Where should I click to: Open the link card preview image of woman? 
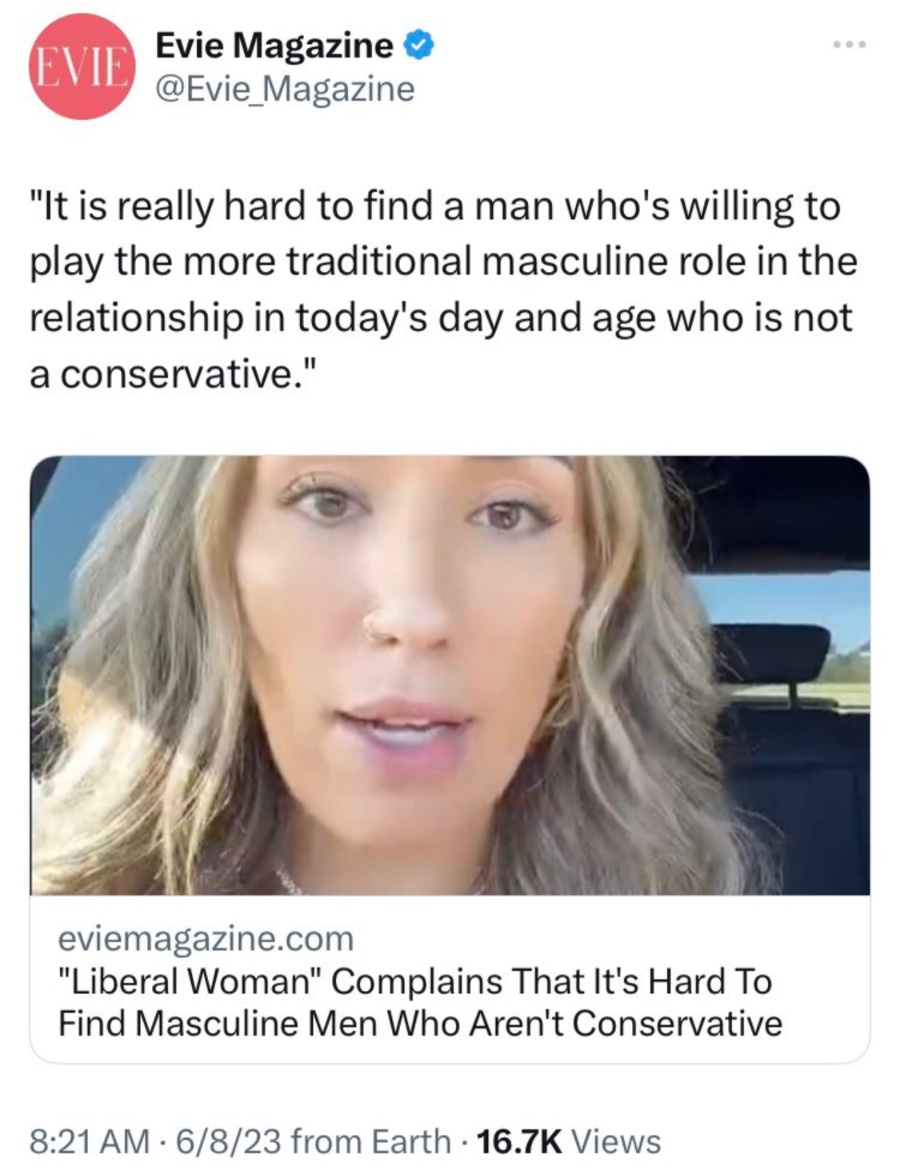(450, 675)
